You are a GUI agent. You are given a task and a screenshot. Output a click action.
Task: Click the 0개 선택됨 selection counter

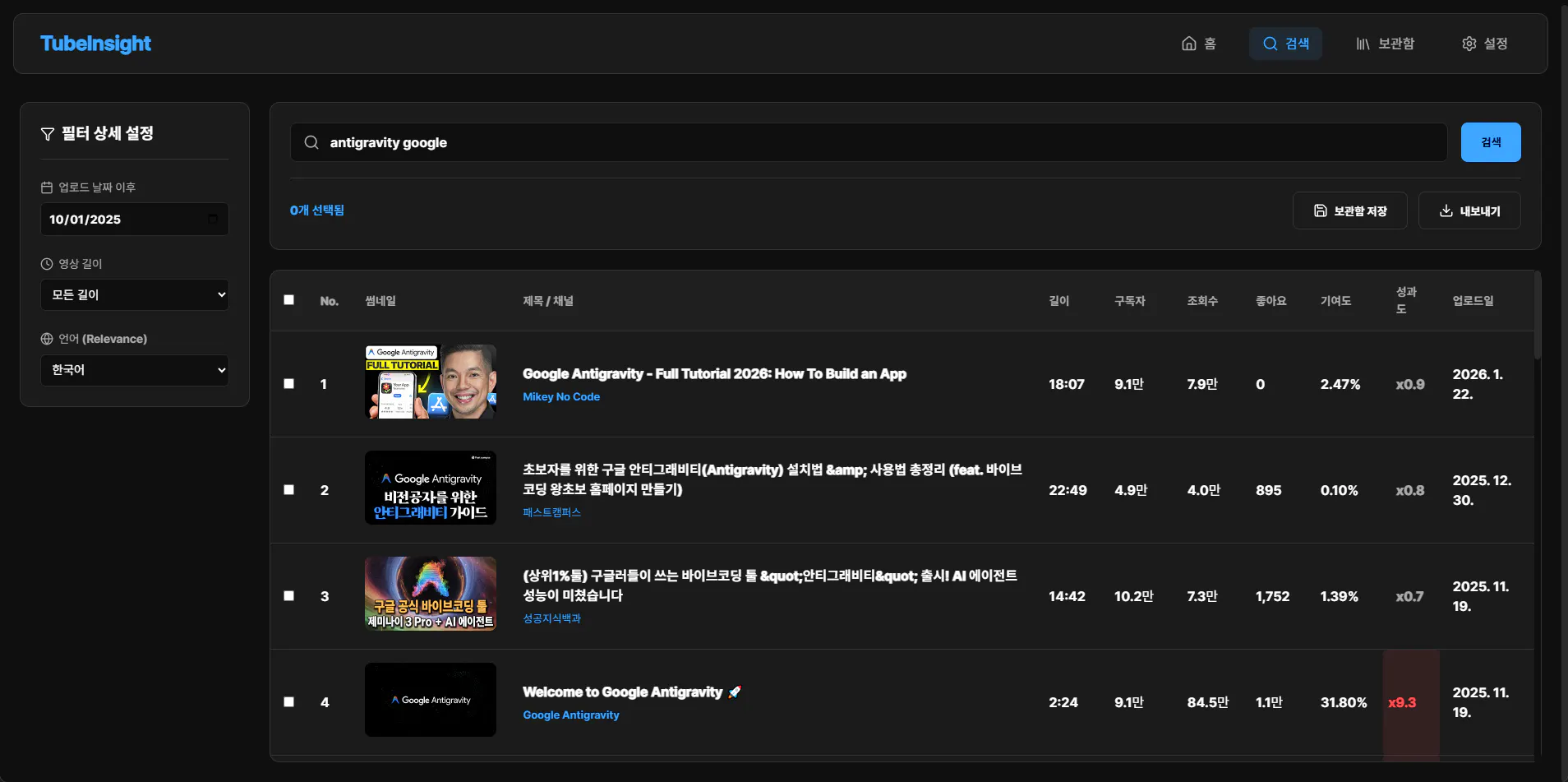317,211
